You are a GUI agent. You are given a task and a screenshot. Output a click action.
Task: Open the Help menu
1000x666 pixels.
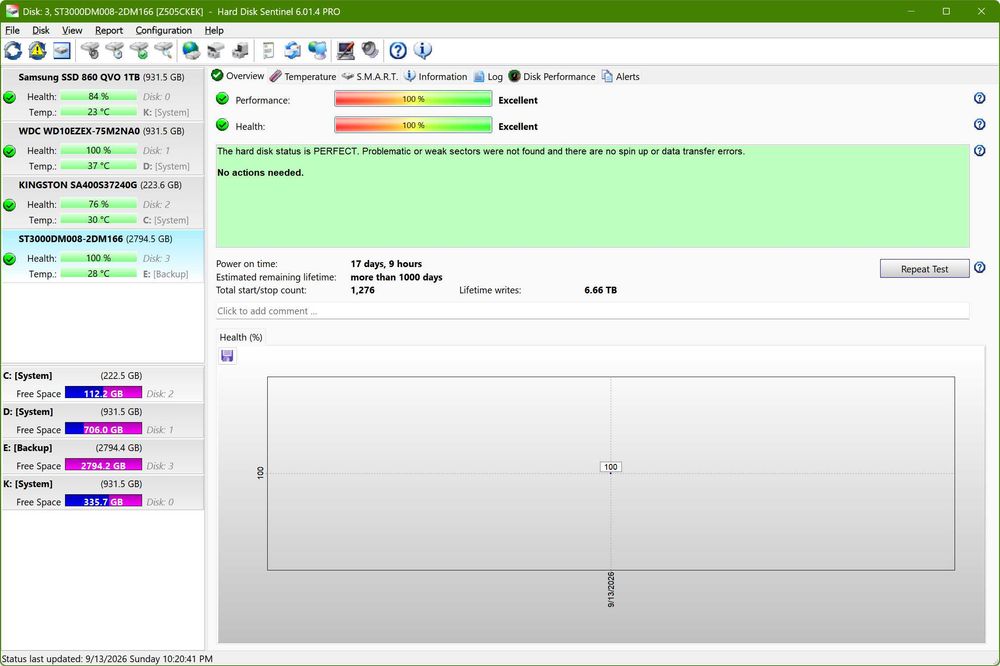[x=214, y=30]
